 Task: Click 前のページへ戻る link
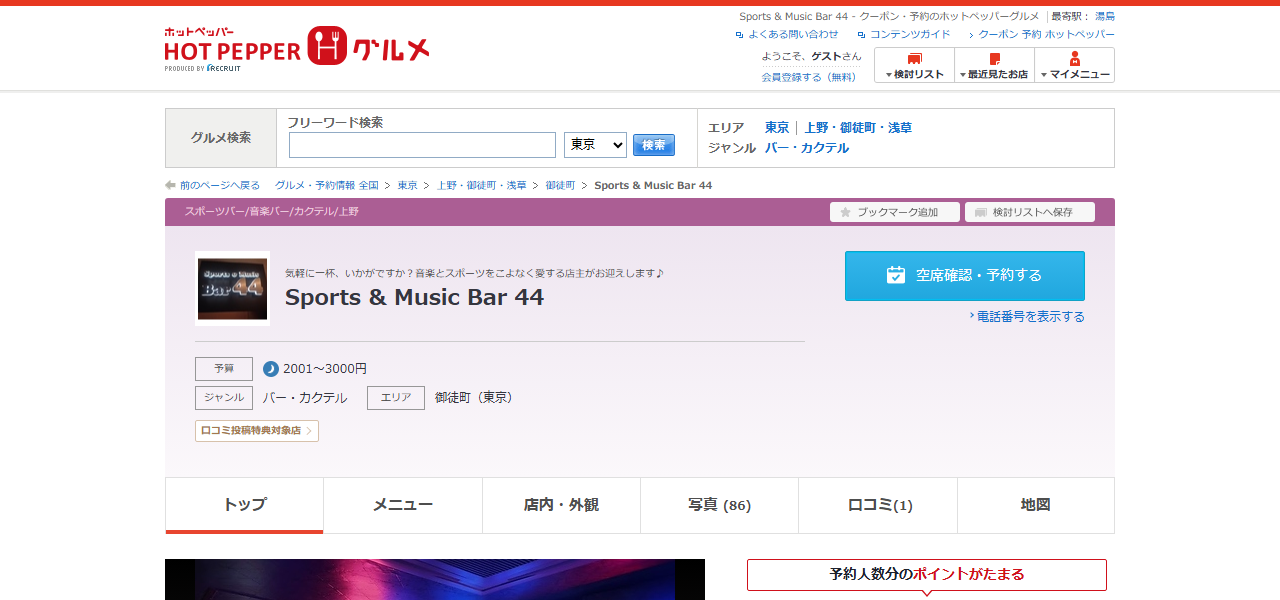pyautogui.click(x=220, y=186)
